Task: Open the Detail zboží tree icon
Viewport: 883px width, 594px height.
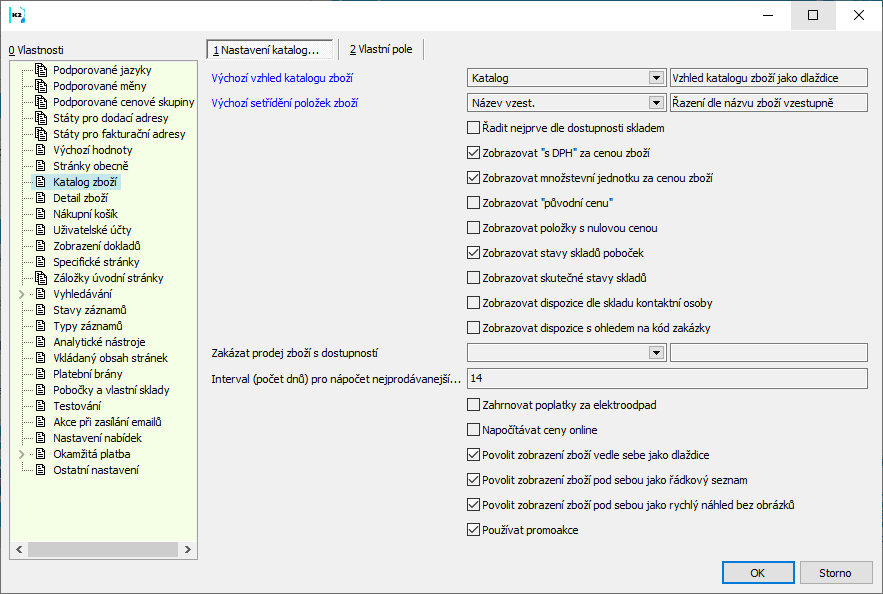Action: pyautogui.click(x=41, y=198)
